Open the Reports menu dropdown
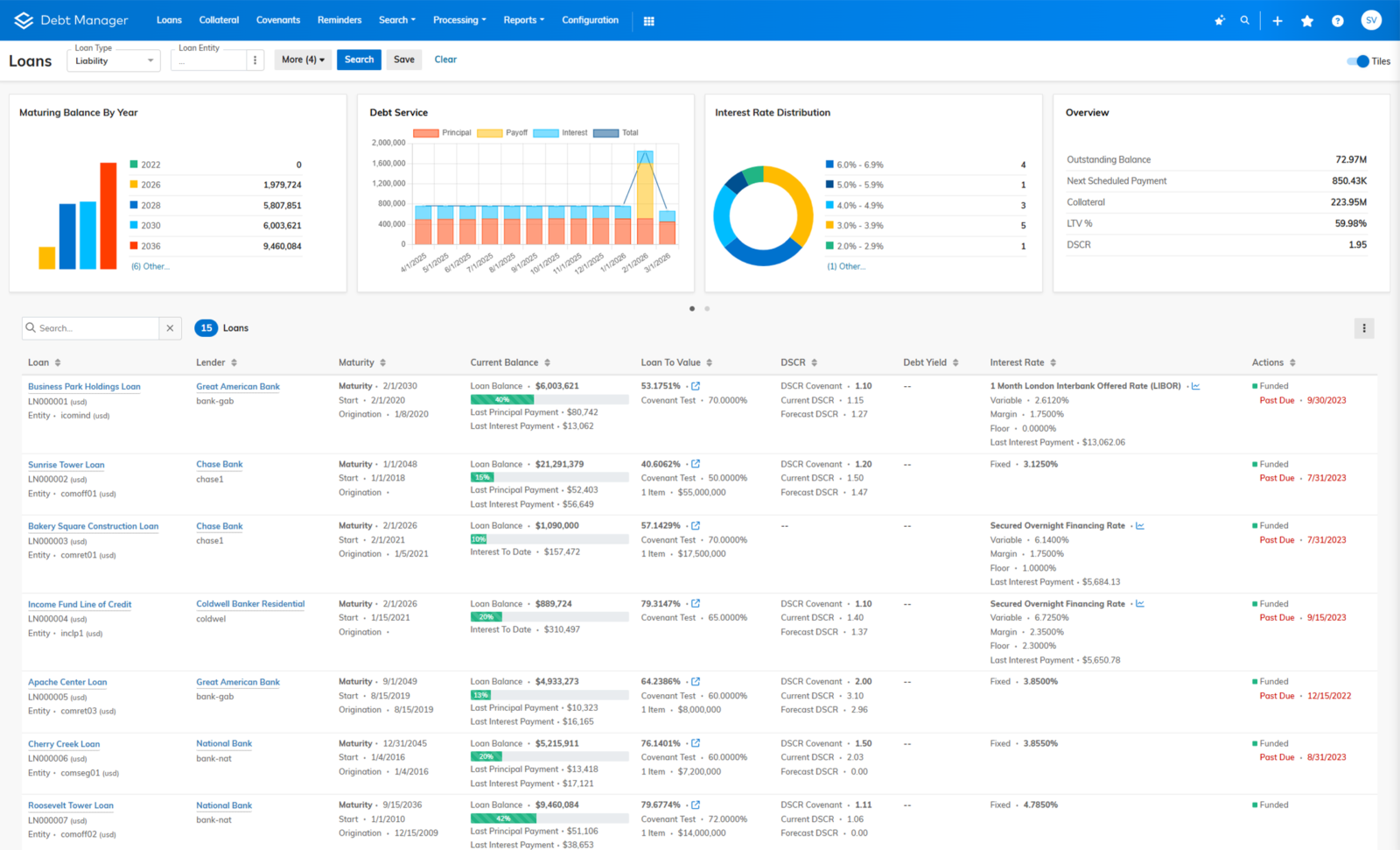 click(x=523, y=20)
